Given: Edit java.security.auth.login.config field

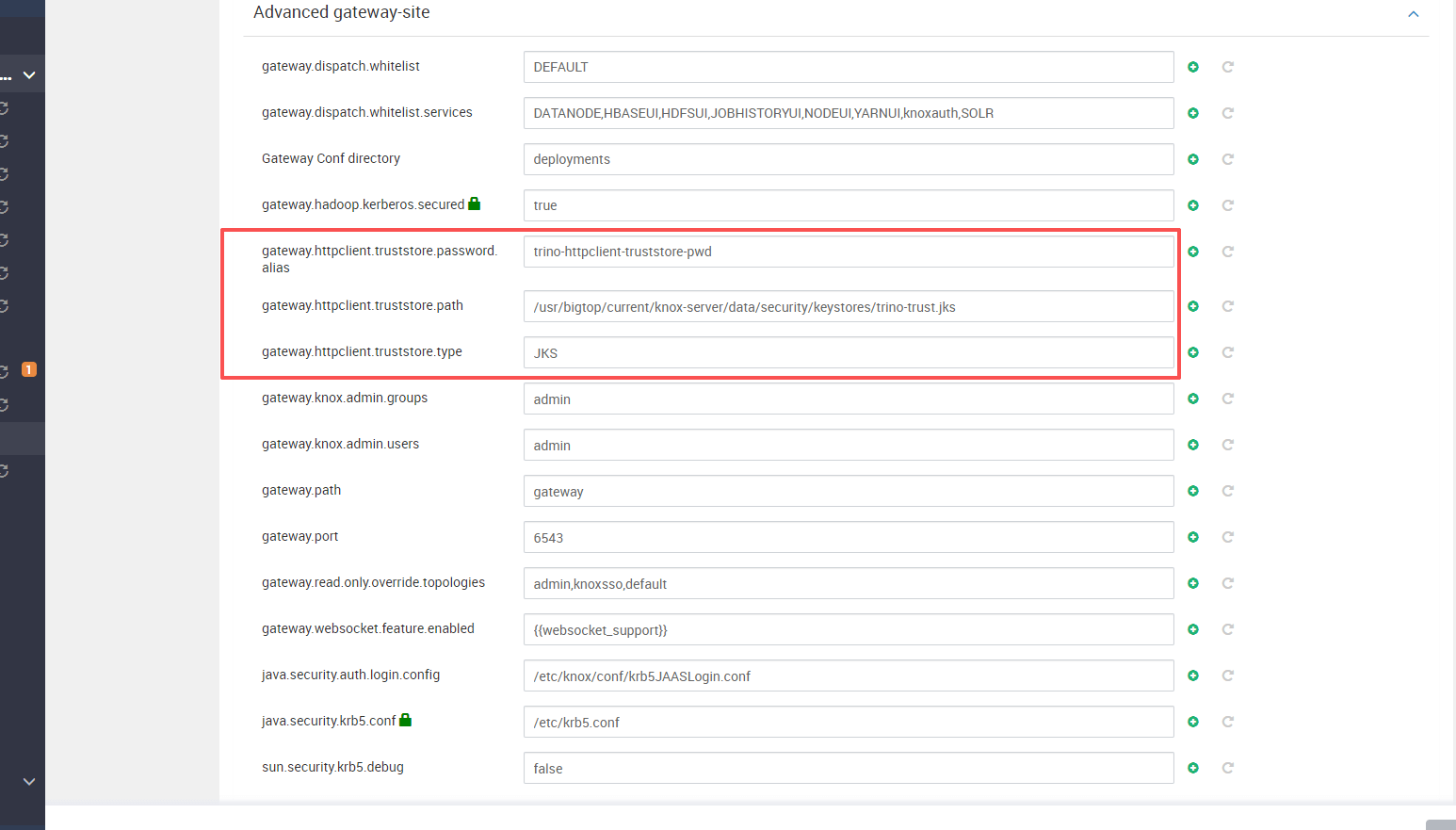Looking at the screenshot, I should pyautogui.click(x=849, y=675).
